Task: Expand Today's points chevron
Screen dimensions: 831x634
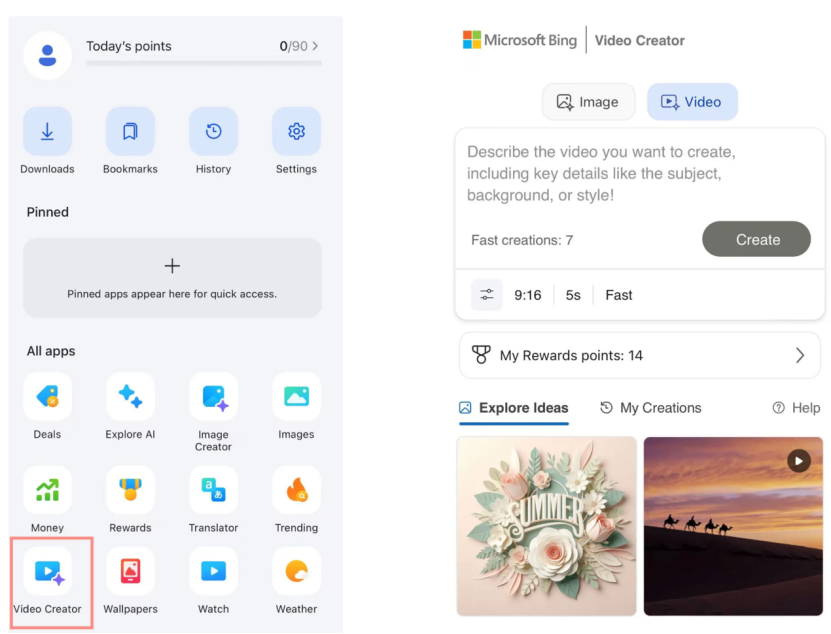Action: pyautogui.click(x=315, y=46)
